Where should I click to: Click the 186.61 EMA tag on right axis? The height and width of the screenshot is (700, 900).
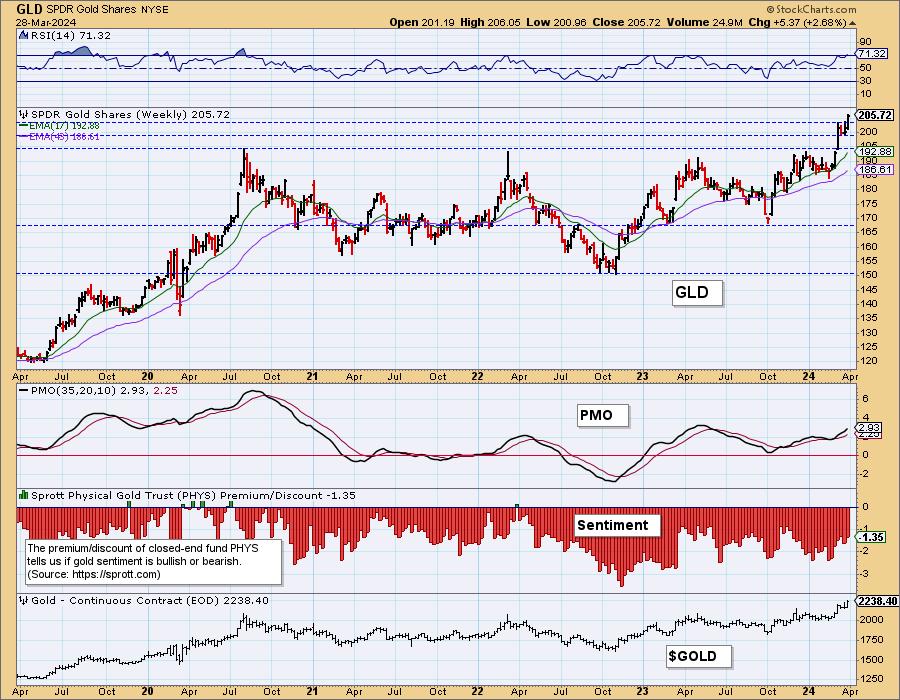pos(875,170)
